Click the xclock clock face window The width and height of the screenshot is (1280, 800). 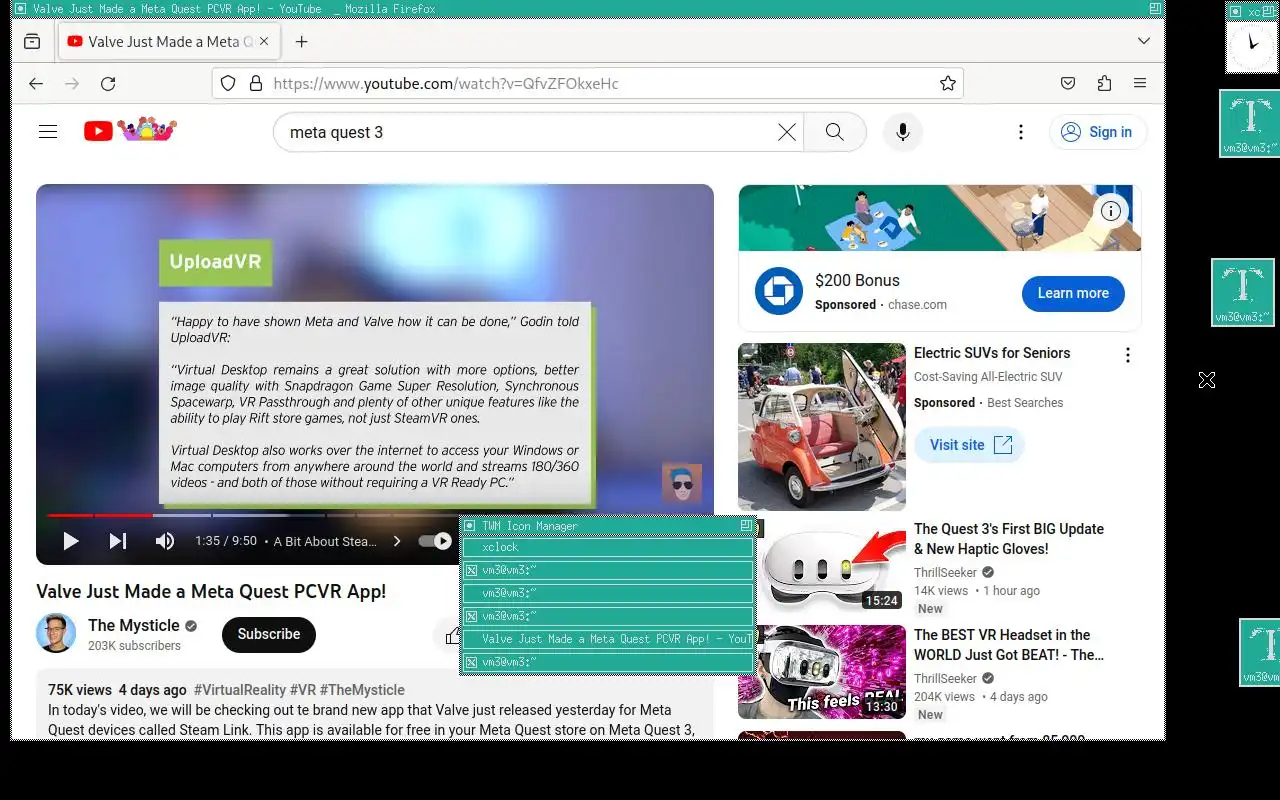pos(1252,46)
